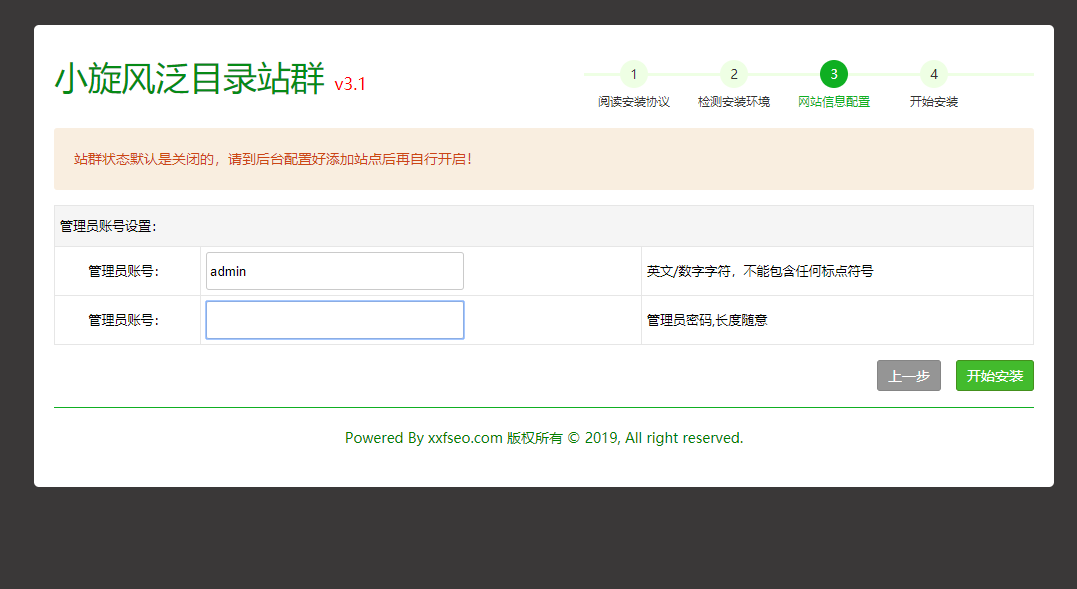Click the v3.1 version label
Image resolution: width=1077 pixels, height=589 pixels.
click(352, 84)
